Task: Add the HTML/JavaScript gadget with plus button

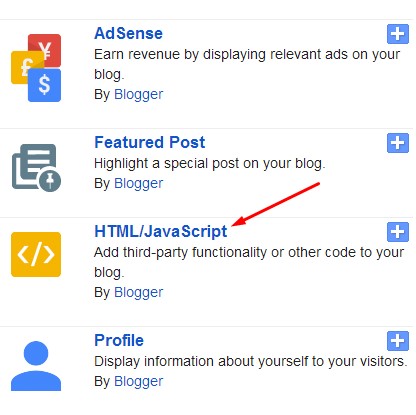Action: point(398,232)
